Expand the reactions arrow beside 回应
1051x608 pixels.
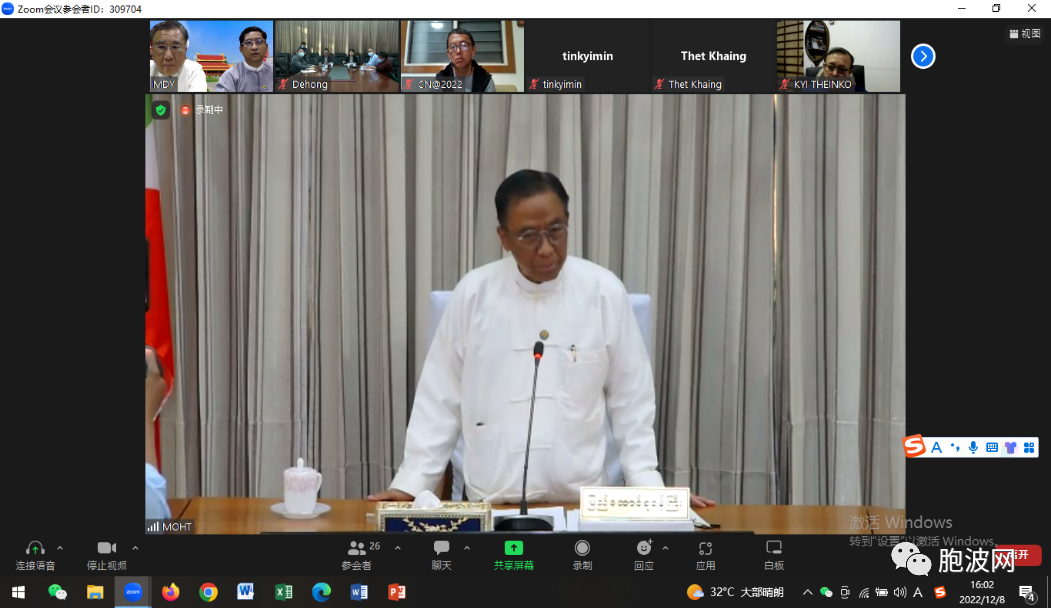coord(665,548)
